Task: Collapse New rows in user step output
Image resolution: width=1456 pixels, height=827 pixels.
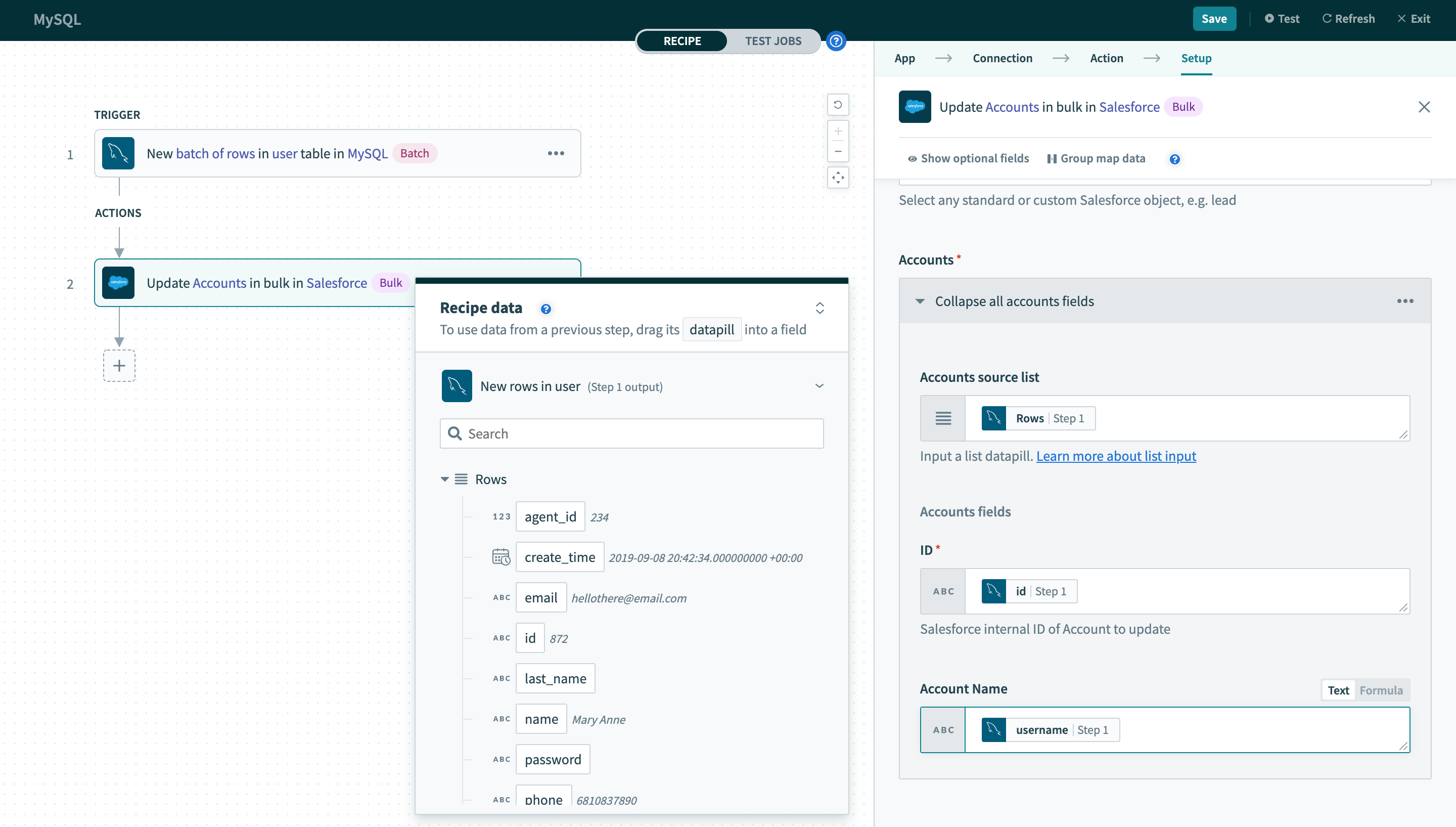Action: tap(819, 386)
